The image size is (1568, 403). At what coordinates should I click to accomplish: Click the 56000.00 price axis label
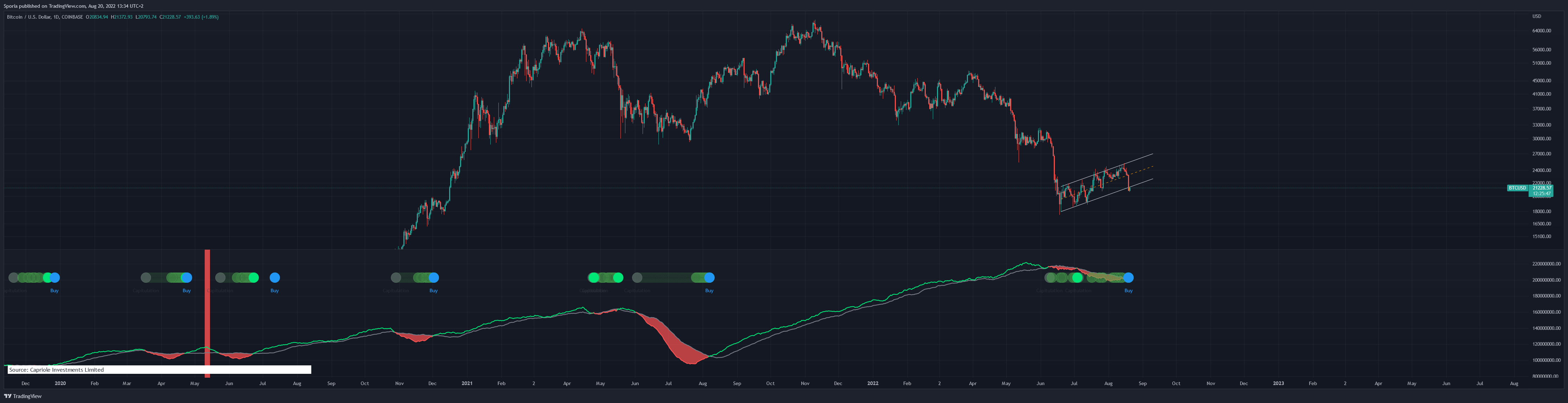(x=1541, y=50)
